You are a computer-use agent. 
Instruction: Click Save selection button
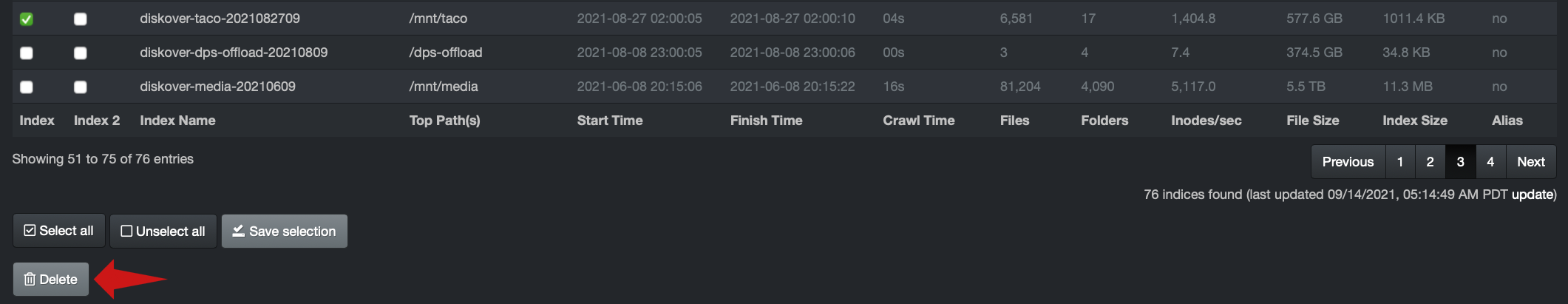pos(285,232)
